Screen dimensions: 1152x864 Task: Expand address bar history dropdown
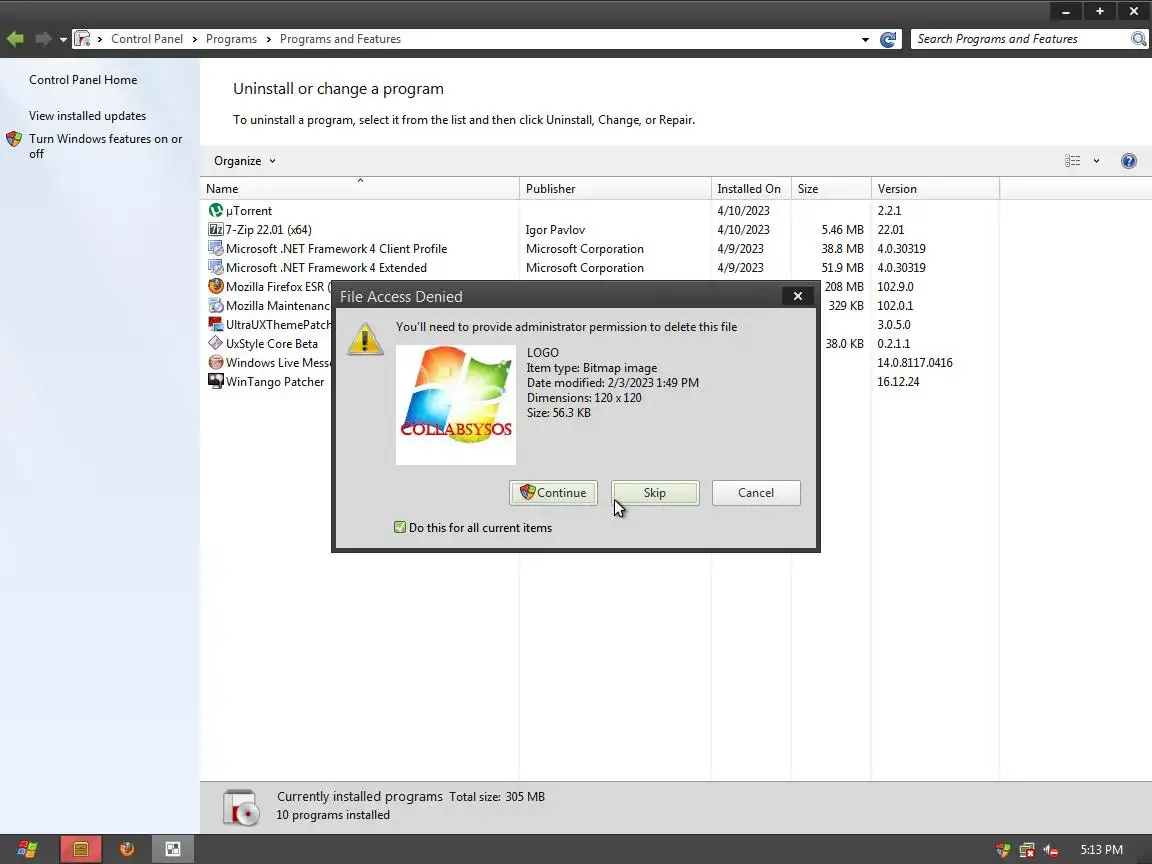pos(865,40)
